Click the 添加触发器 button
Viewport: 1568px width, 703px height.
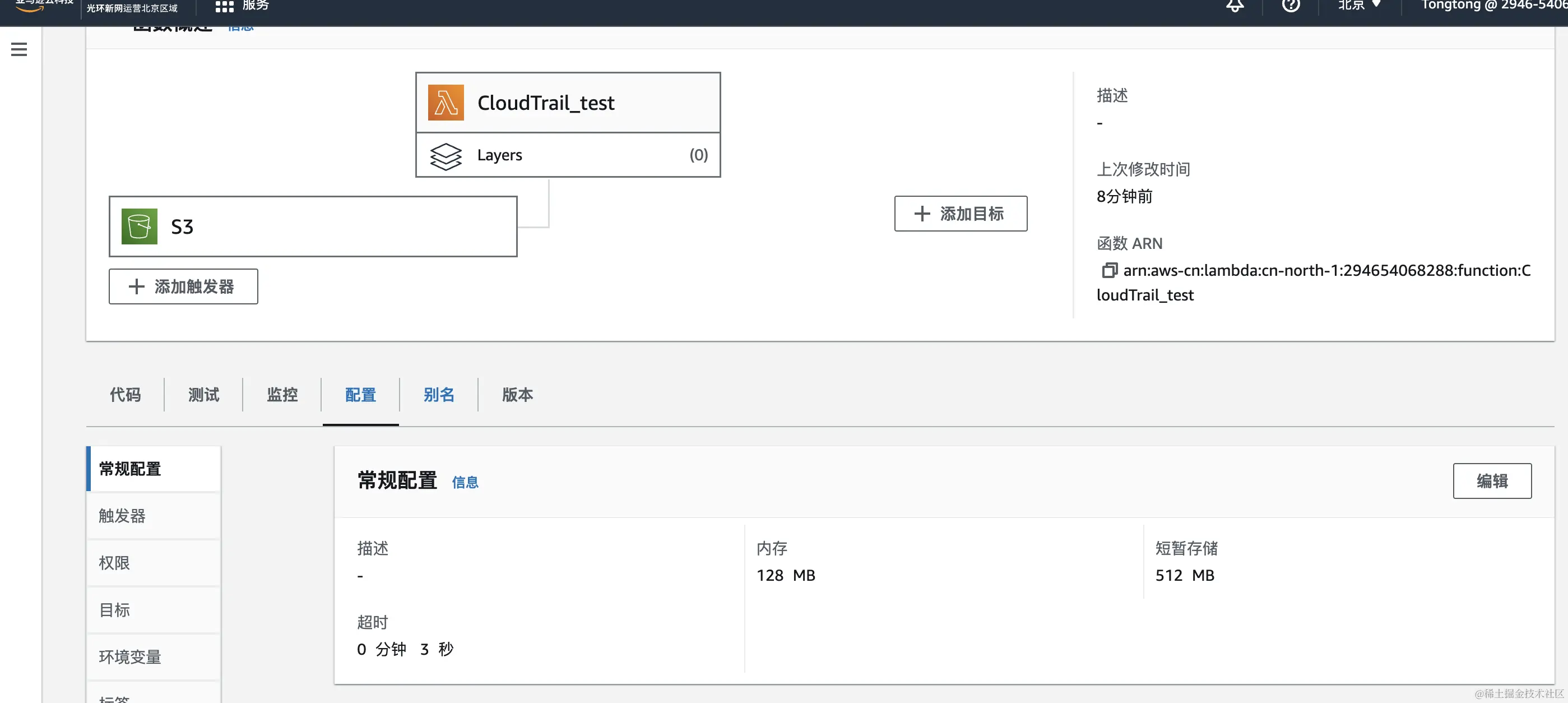coord(183,286)
